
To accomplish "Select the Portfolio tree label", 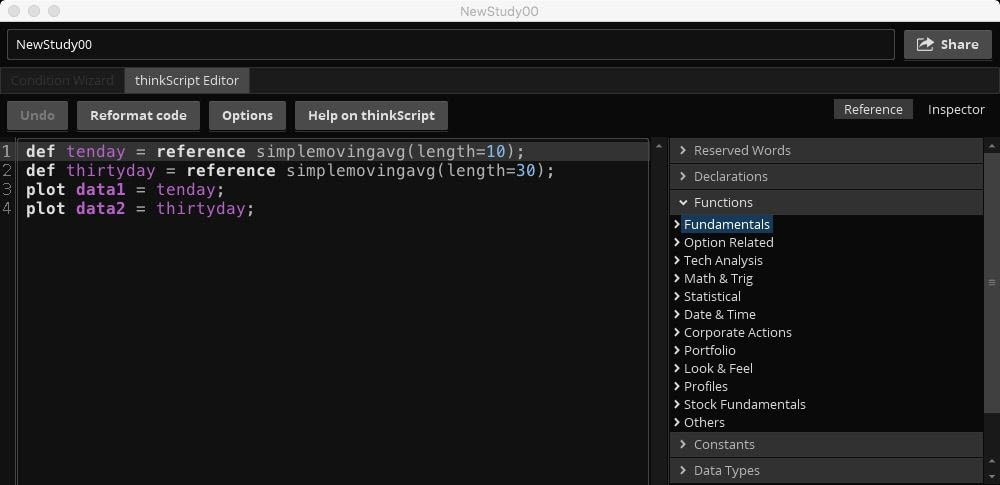I will point(710,350).
